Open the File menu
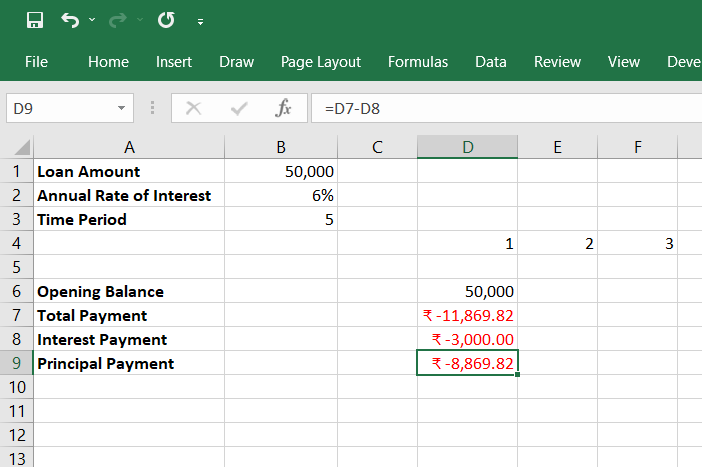The height and width of the screenshot is (467, 702). (x=36, y=62)
